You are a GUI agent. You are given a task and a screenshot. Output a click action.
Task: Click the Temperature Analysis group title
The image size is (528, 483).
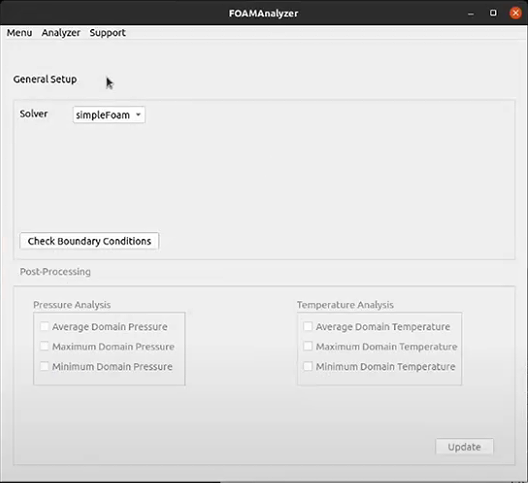(x=345, y=305)
